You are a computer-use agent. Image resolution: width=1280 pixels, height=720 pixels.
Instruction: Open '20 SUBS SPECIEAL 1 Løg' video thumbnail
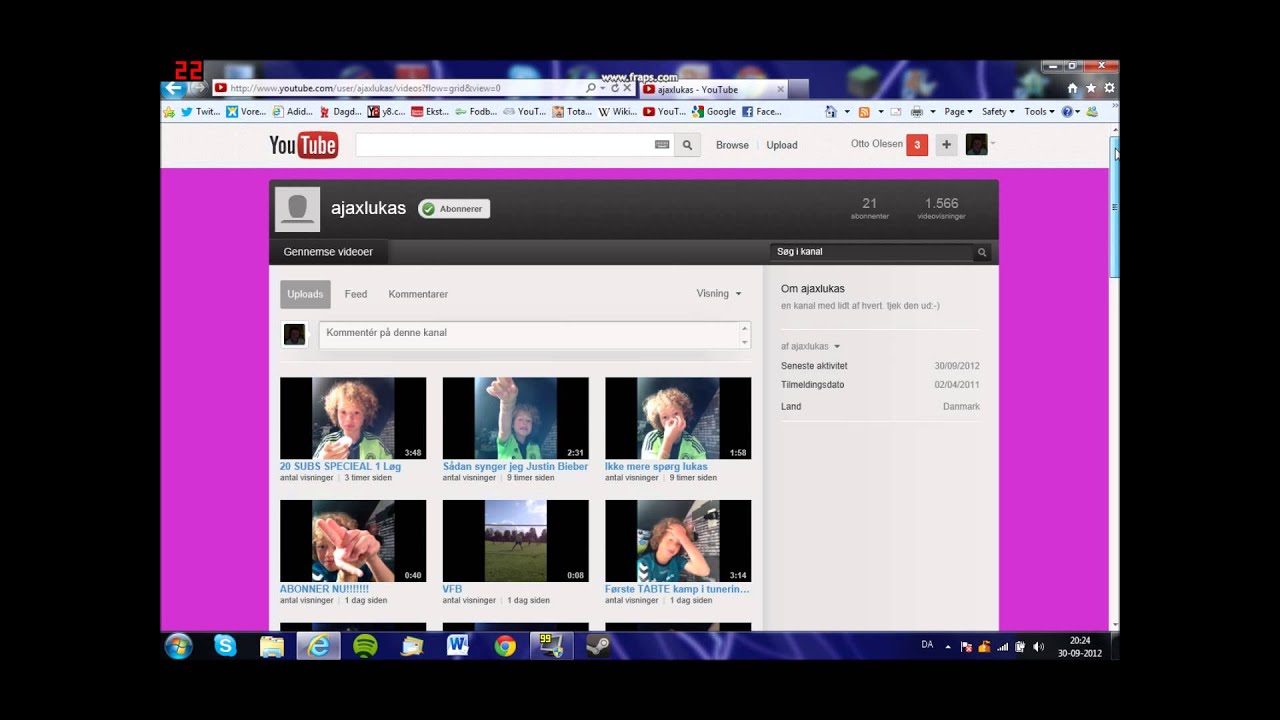pyautogui.click(x=353, y=418)
